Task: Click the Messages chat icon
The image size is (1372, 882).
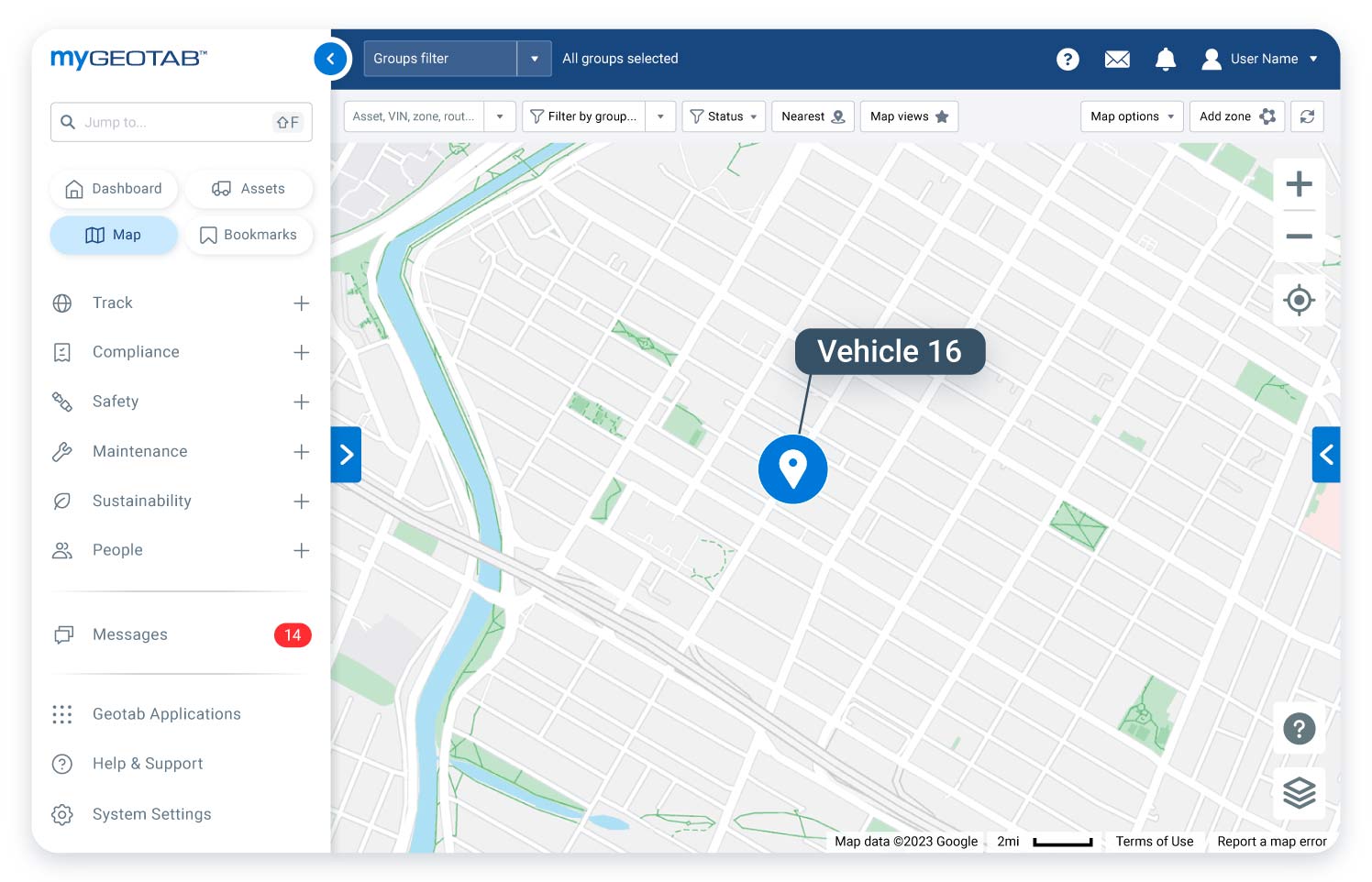Action: (63, 634)
